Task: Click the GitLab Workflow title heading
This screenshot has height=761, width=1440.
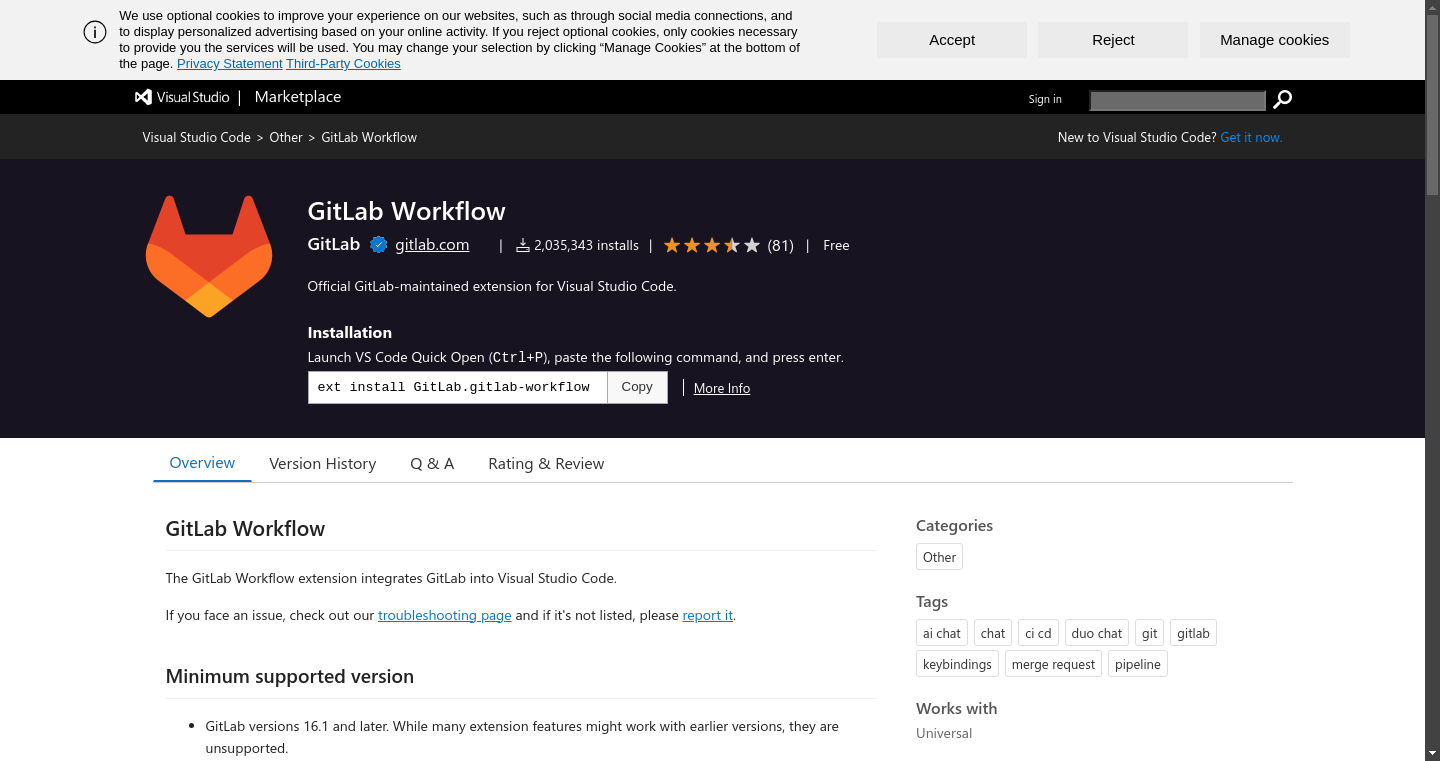Action: [x=407, y=211]
